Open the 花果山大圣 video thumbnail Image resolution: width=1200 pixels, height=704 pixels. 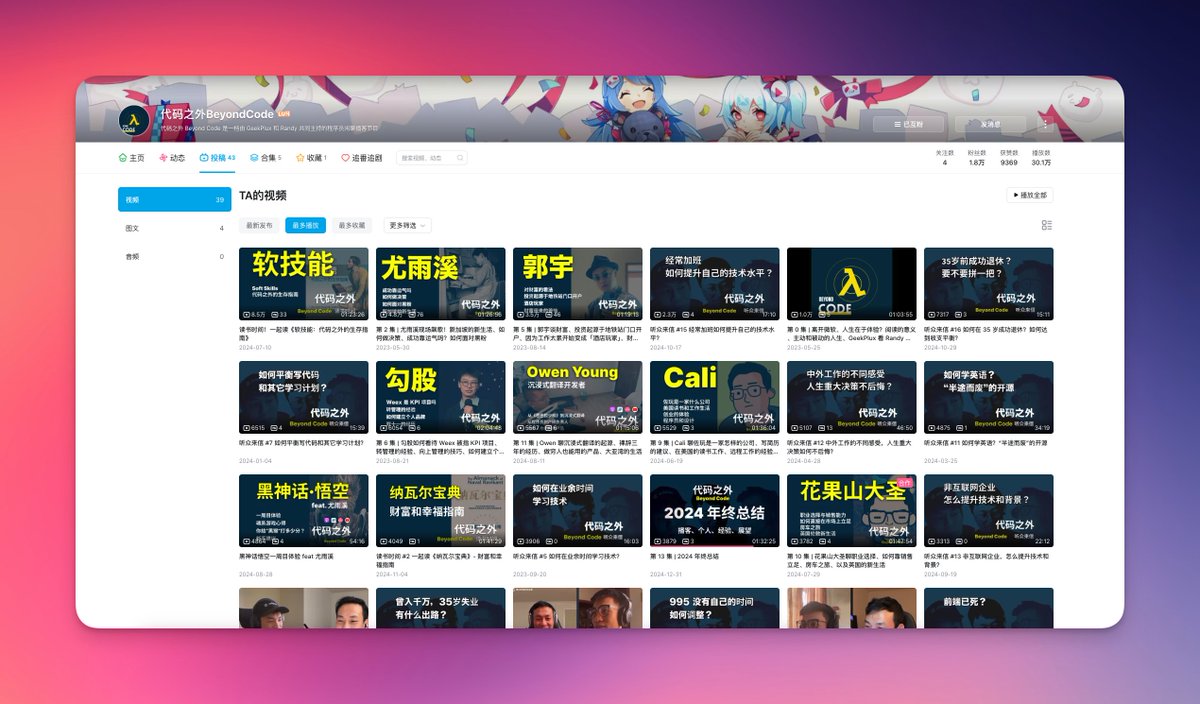click(851, 511)
